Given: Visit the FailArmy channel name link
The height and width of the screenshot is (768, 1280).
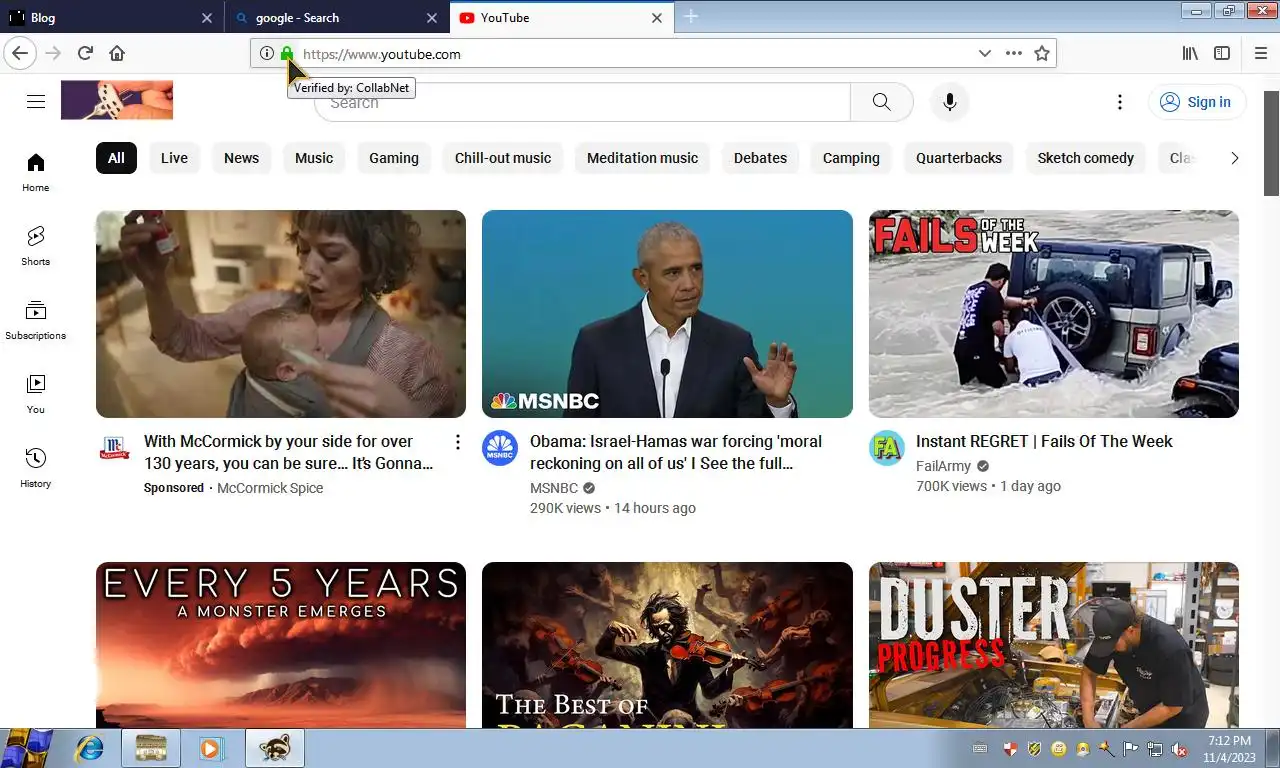Looking at the screenshot, I should tap(944, 466).
